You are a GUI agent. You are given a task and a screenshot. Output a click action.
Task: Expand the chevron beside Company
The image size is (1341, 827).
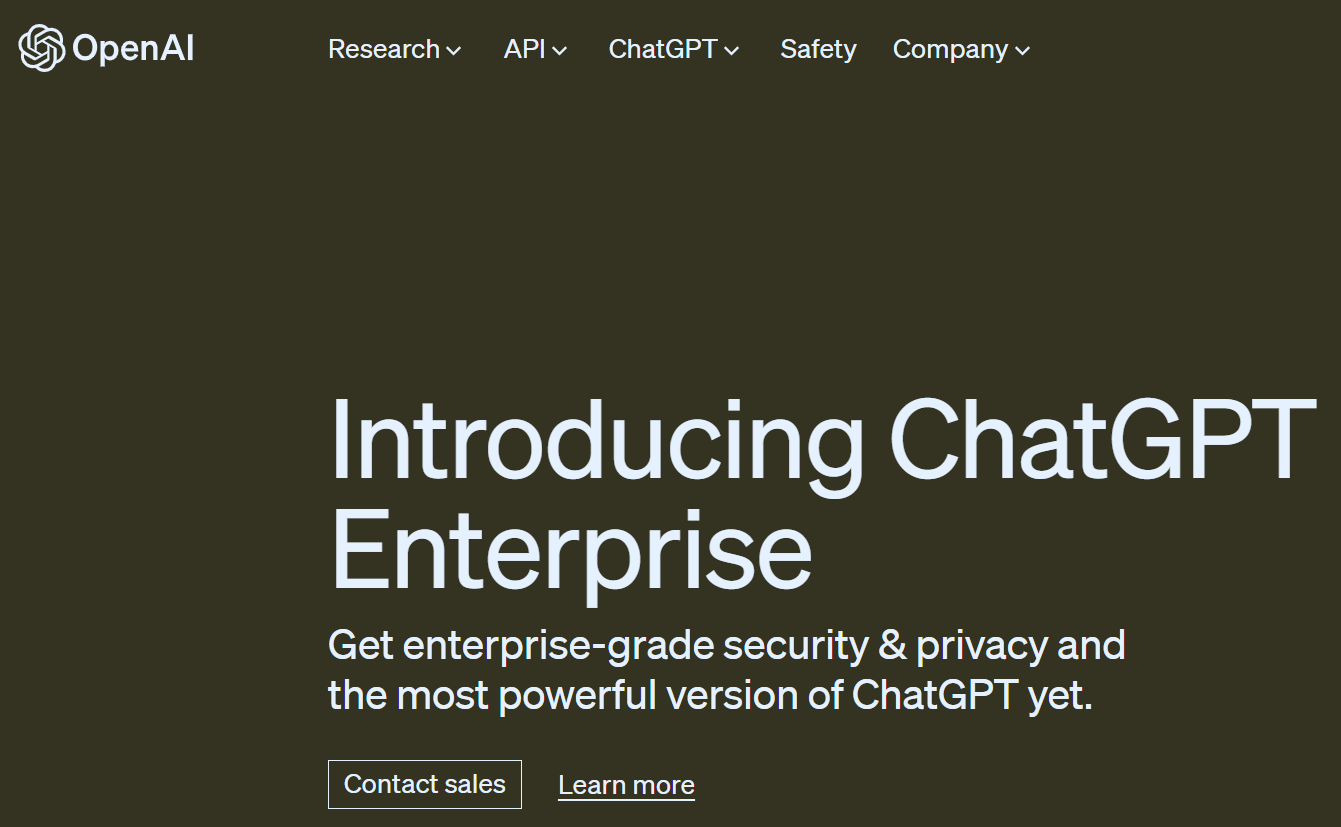point(1022,51)
